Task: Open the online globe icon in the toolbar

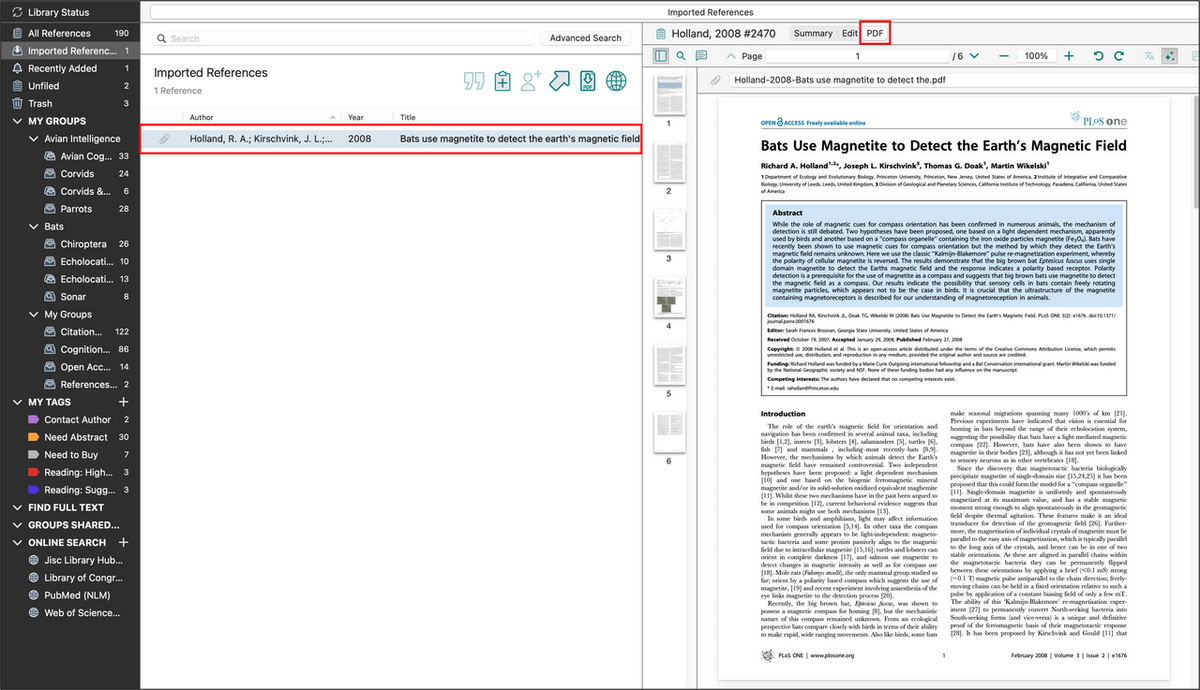Action: pyautogui.click(x=616, y=81)
